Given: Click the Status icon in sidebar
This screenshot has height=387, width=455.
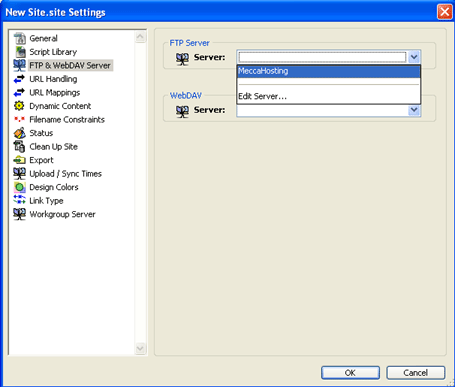Looking at the screenshot, I should pyautogui.click(x=19, y=133).
